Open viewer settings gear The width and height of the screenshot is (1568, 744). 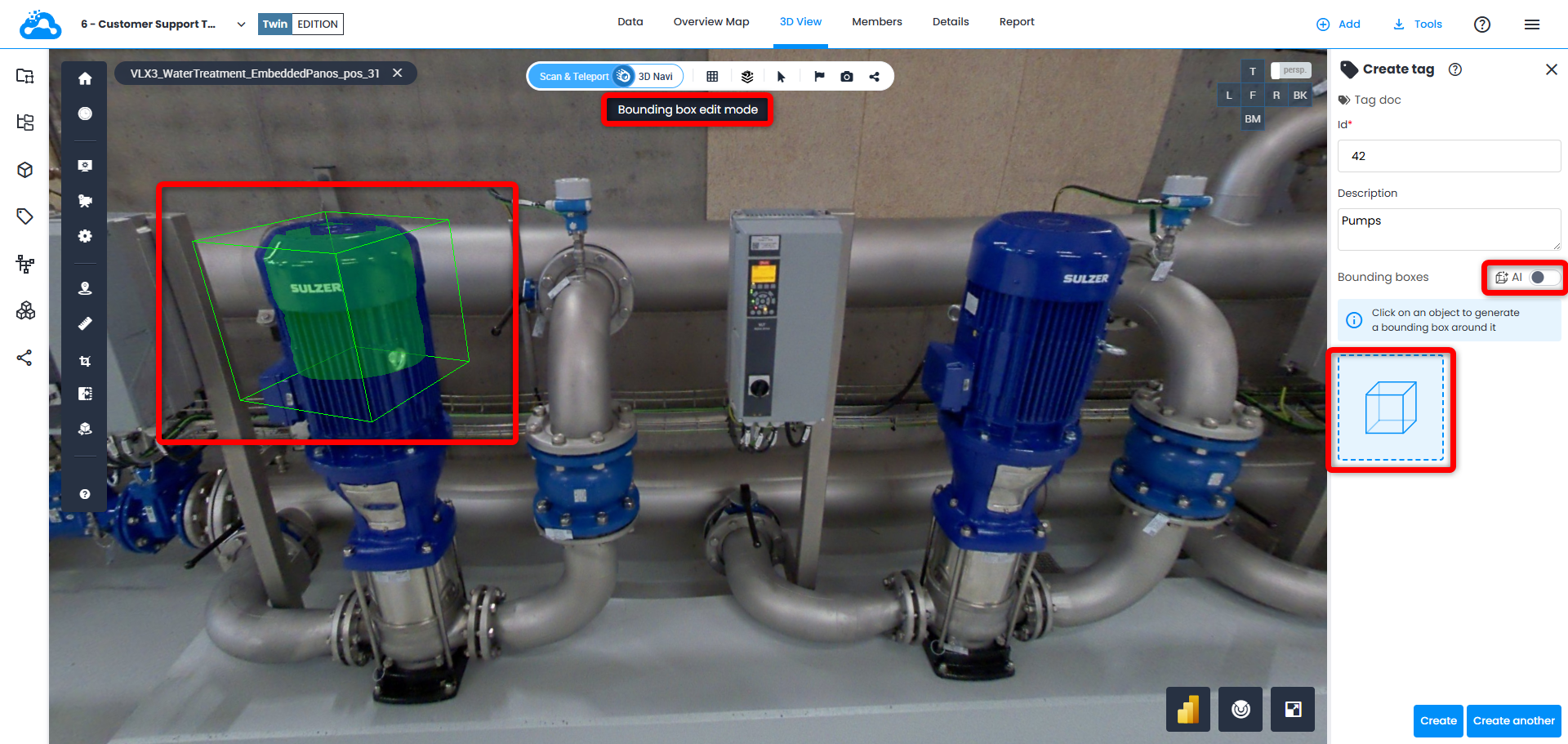tap(85, 236)
